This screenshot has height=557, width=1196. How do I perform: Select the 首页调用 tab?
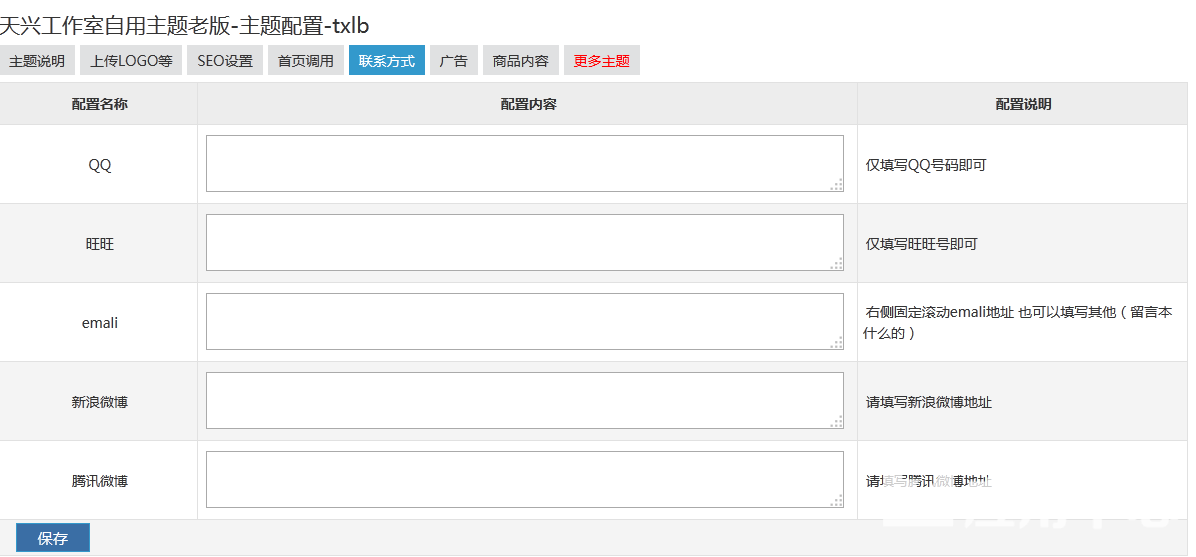[x=306, y=61]
